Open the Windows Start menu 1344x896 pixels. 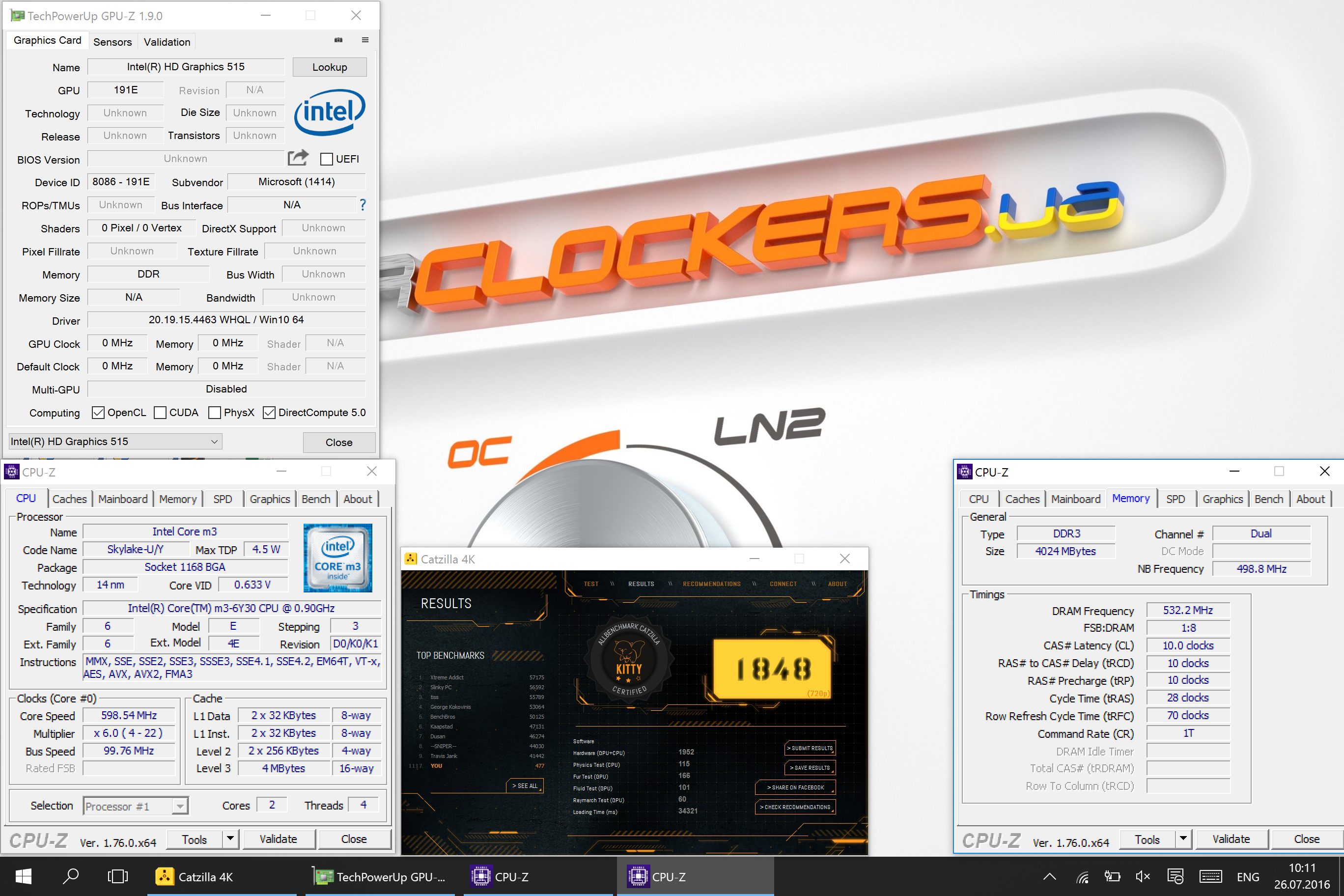coord(24,876)
